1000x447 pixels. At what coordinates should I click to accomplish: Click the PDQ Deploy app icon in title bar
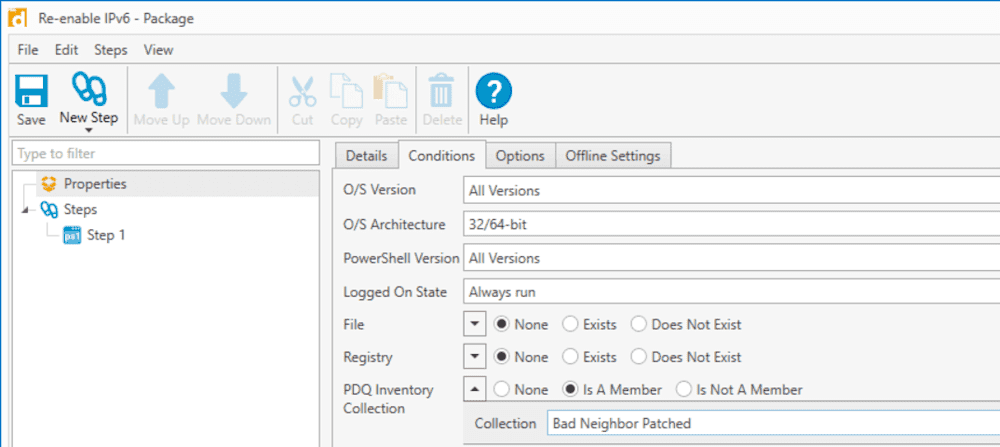[x=17, y=17]
